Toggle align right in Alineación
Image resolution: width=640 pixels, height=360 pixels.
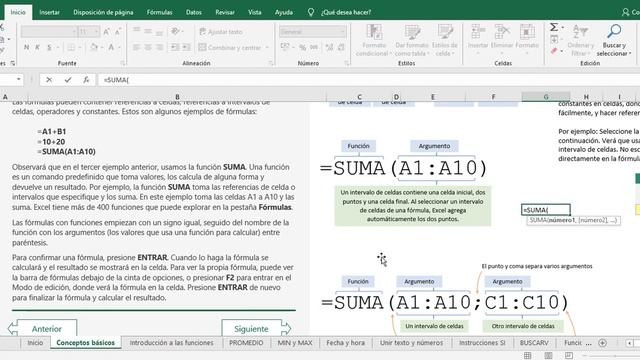160,47
